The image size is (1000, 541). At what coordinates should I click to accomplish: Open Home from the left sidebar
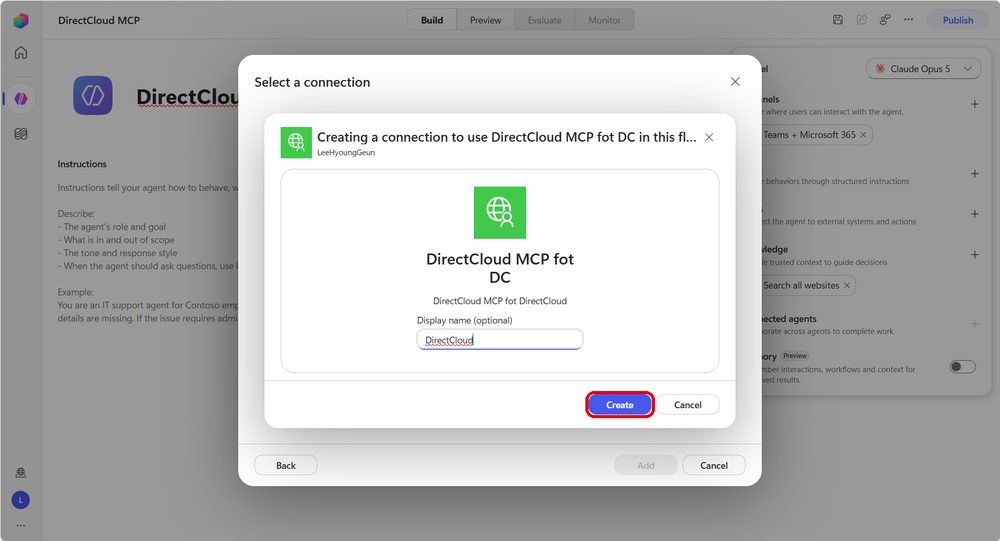pyautogui.click(x=21, y=52)
